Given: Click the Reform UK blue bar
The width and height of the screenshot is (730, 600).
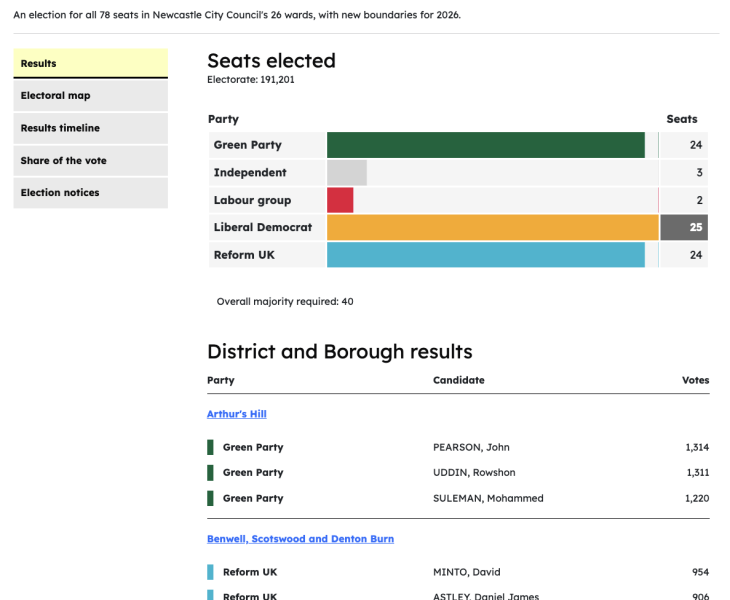Looking at the screenshot, I should [486, 255].
